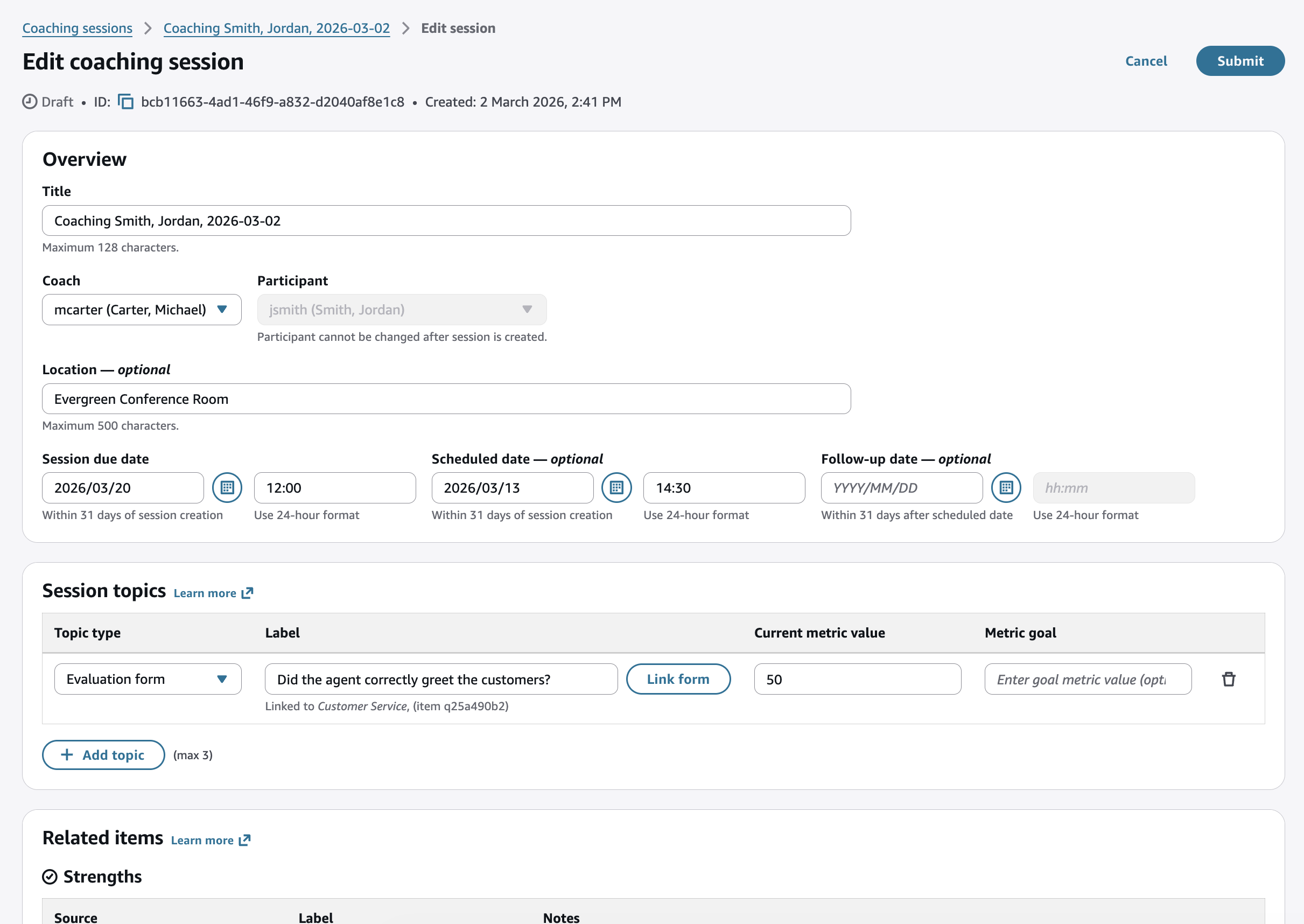The width and height of the screenshot is (1304, 924).
Task: Enter a goal metric value
Action: pyautogui.click(x=1087, y=679)
